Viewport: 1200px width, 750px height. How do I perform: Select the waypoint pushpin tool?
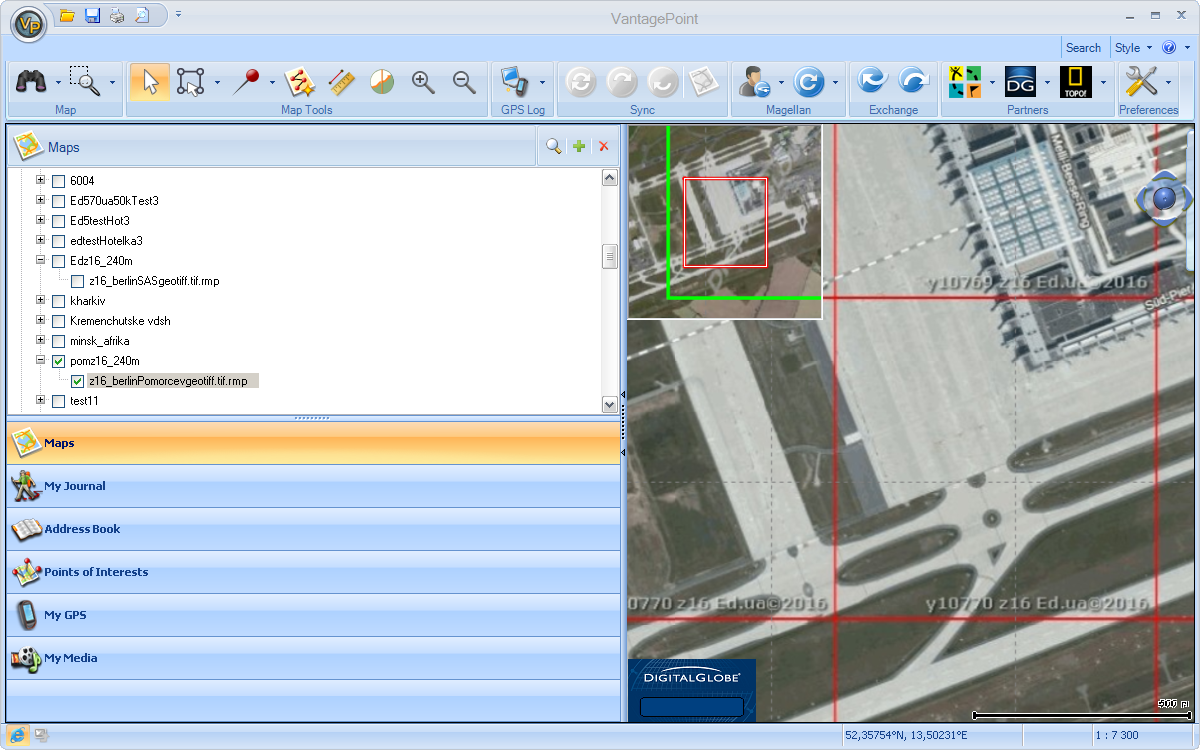point(246,83)
